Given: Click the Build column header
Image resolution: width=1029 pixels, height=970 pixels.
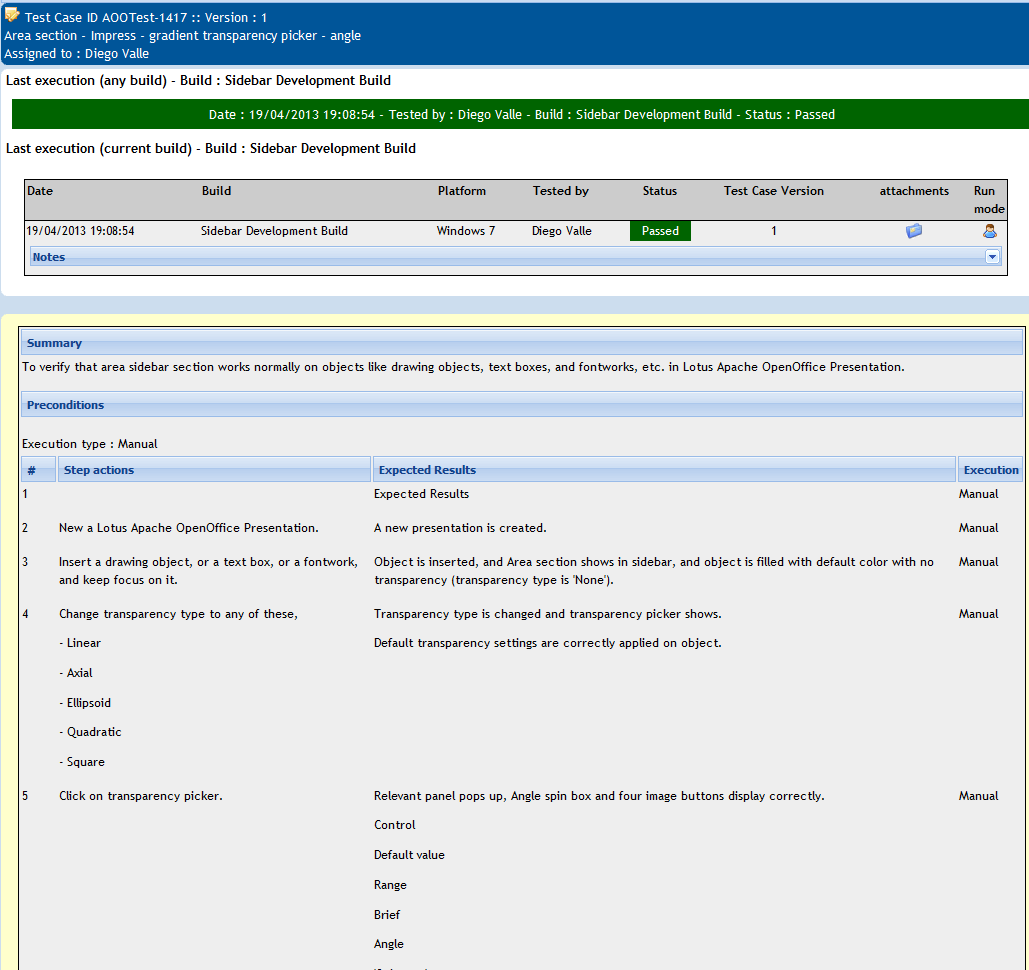Looking at the screenshot, I should coord(217,191).
